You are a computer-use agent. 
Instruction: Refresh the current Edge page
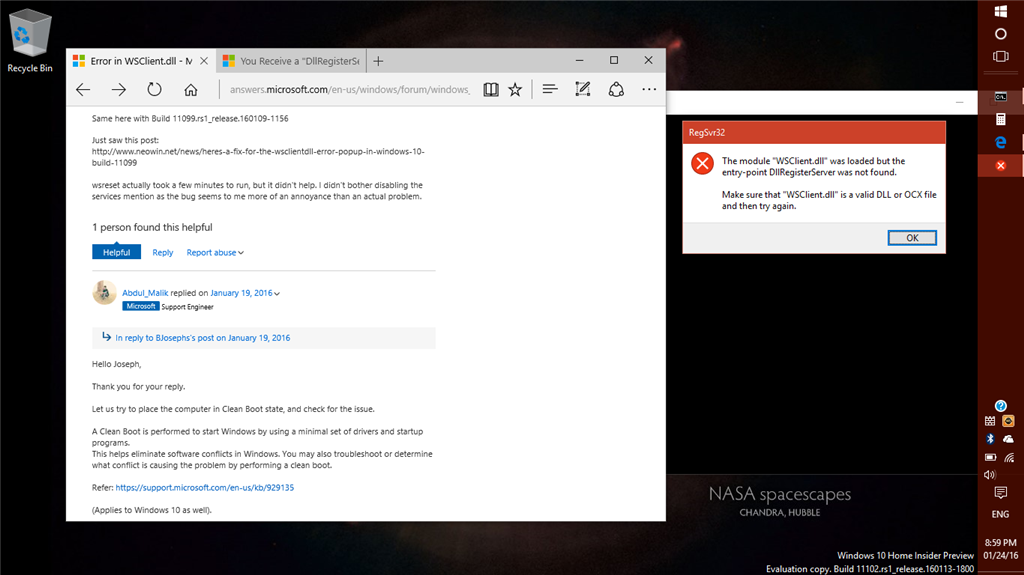(154, 90)
